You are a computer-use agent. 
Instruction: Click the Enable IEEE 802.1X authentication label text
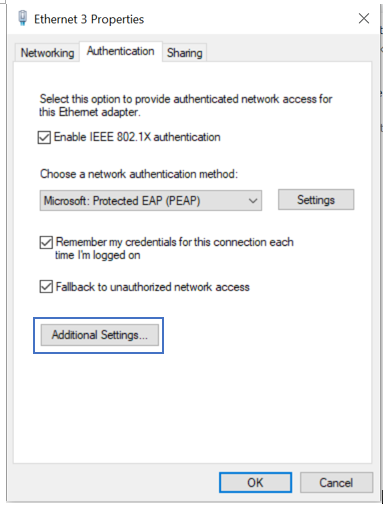137,137
